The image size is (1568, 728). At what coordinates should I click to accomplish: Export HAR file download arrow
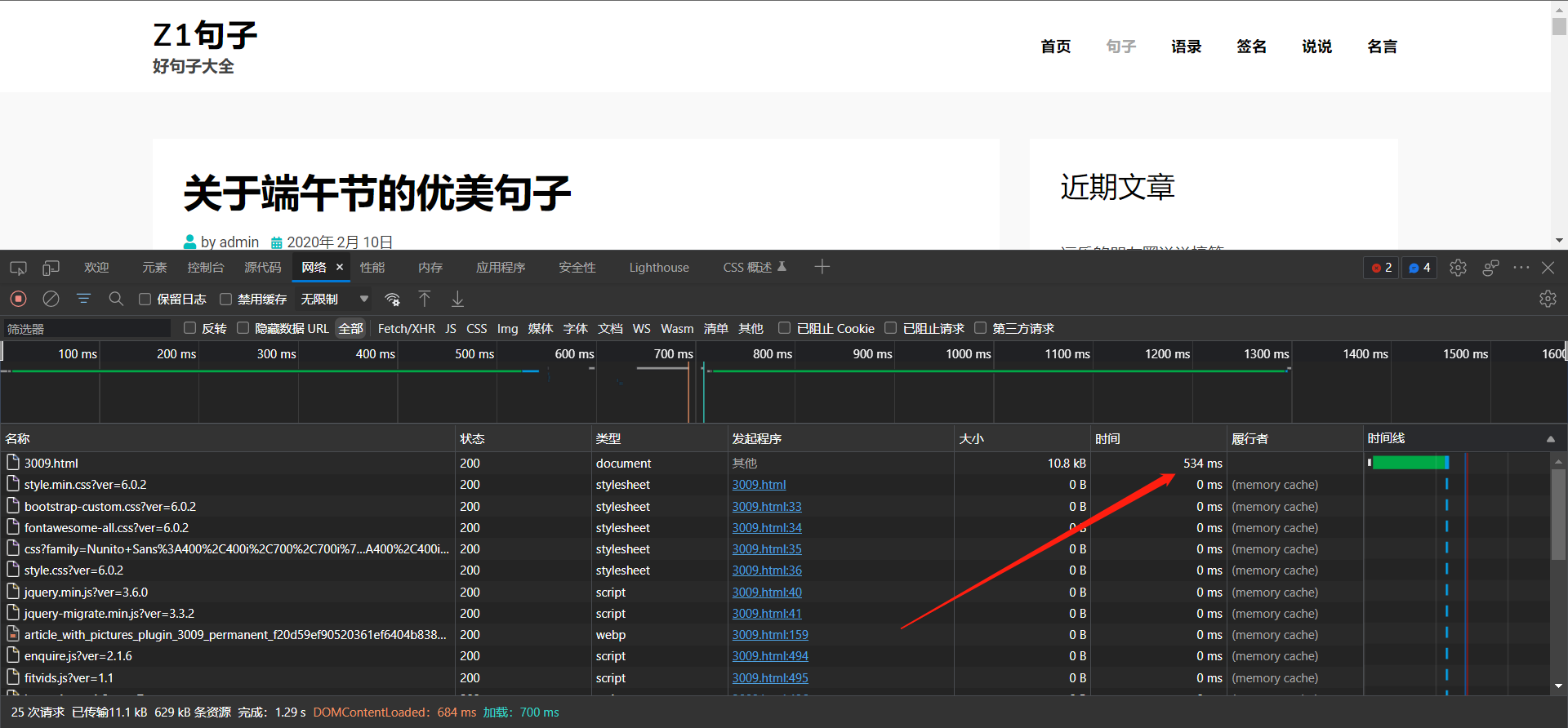(x=457, y=299)
